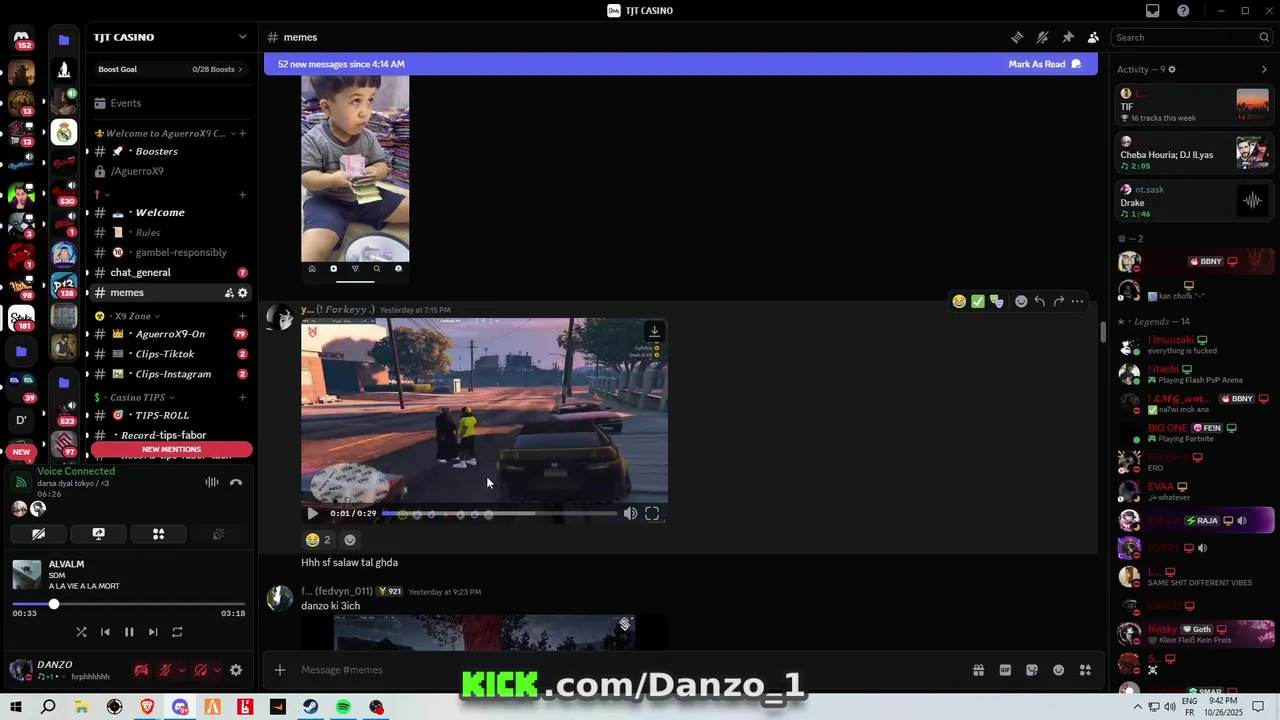Screen dimensions: 1280x720
Task: Open the Events item
Action: pyautogui.click(x=170, y=103)
